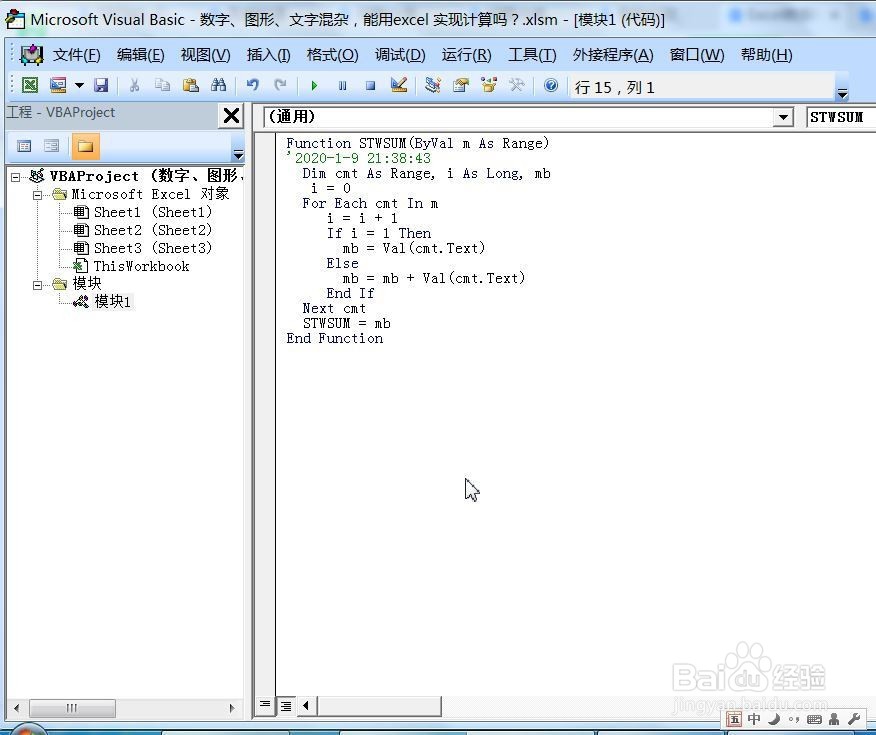Screen dimensions: 876x735
Task: Open the (通用) object dropdown
Action: pos(783,117)
